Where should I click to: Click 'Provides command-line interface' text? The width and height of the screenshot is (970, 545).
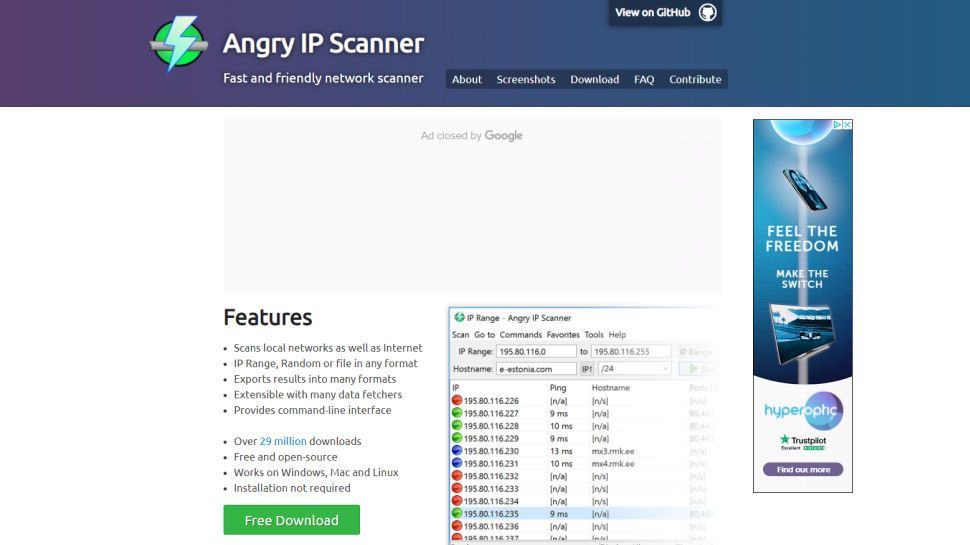tap(312, 410)
